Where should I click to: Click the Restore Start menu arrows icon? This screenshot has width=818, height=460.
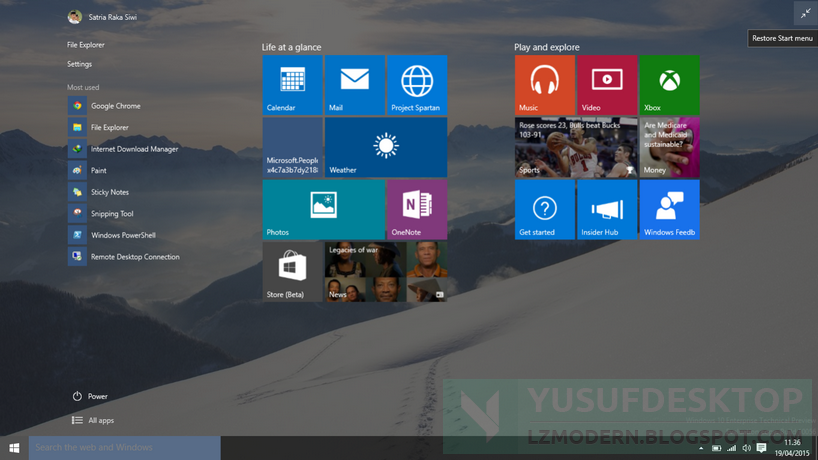pos(805,14)
